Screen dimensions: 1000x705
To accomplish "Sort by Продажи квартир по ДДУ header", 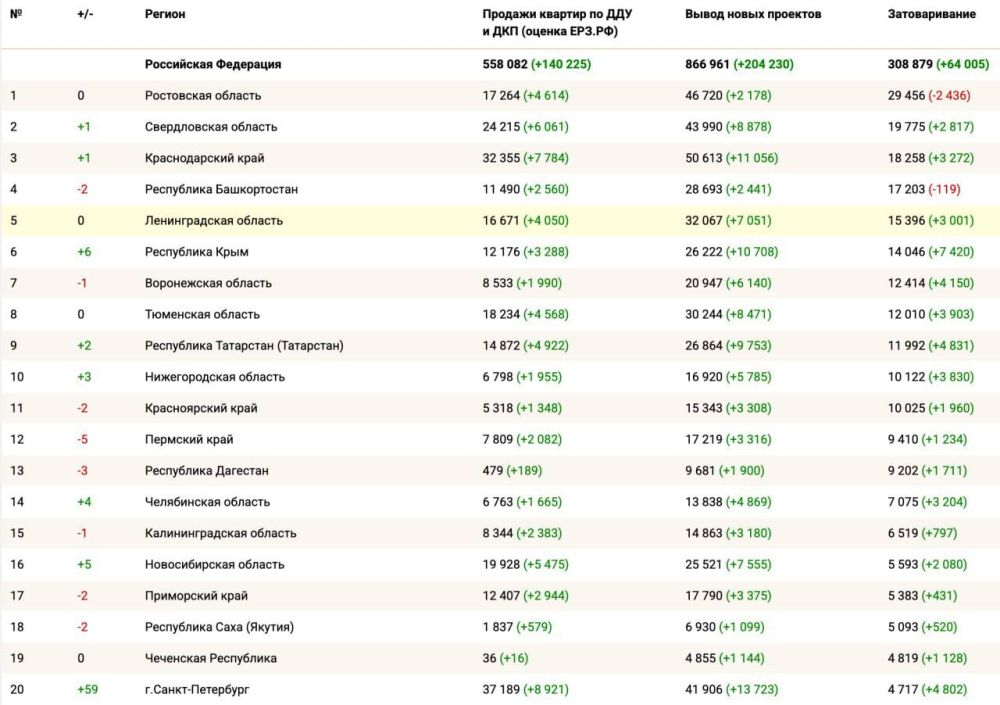I will pos(557,22).
